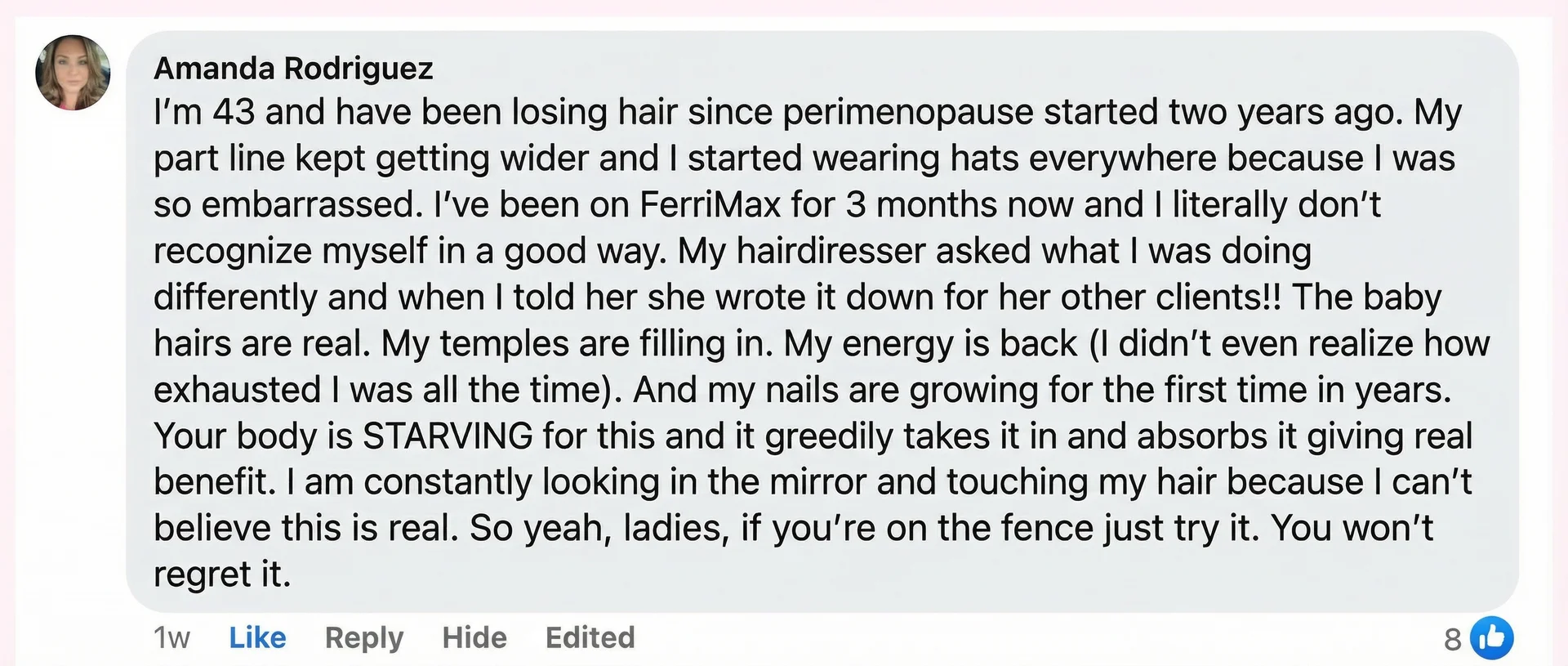The width and height of the screenshot is (1568, 666).
Task: Click Amanda Rodriguez's bold name header
Action: (295, 68)
